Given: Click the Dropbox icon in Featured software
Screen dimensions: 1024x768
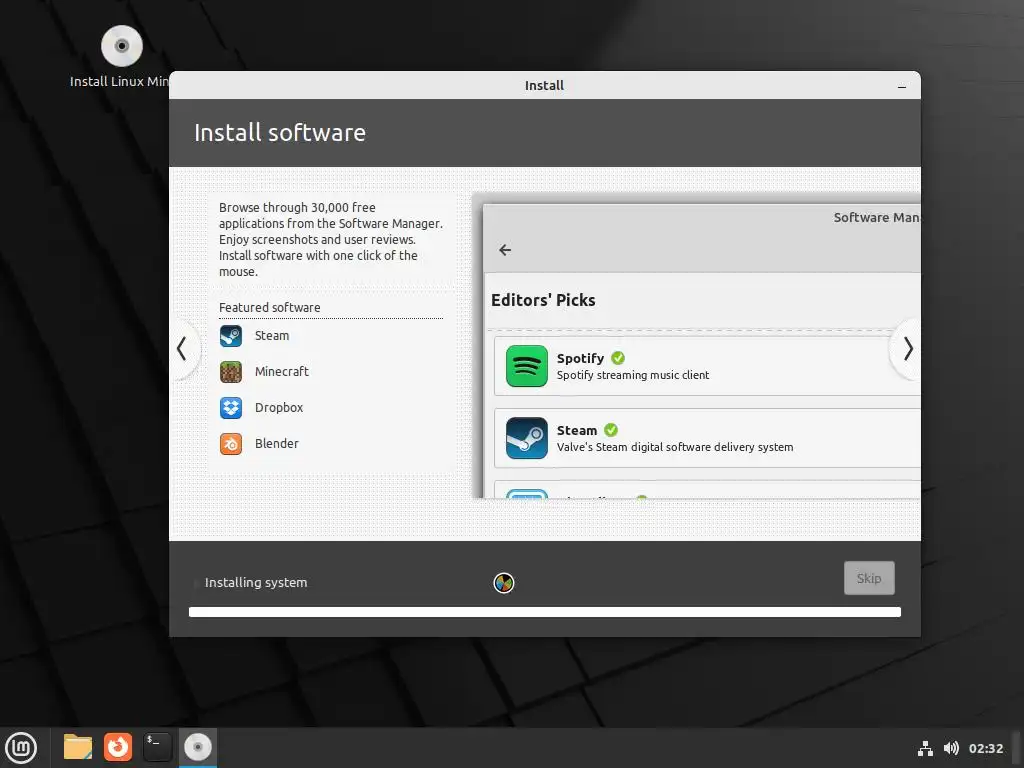Looking at the screenshot, I should click(x=231, y=408).
